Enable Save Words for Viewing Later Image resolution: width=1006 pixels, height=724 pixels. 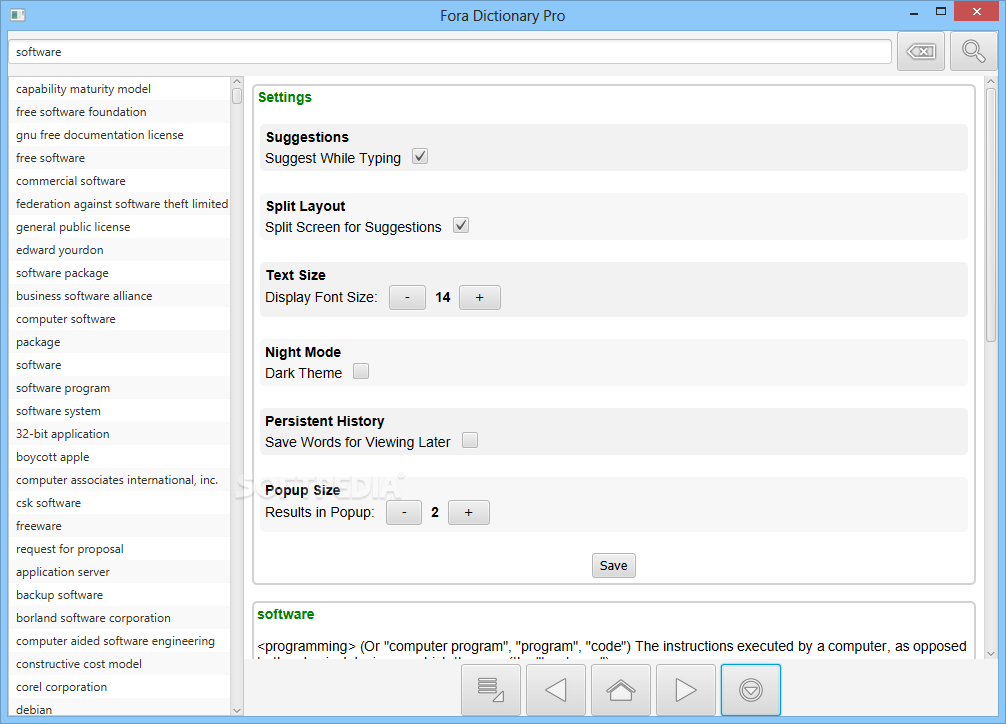click(470, 440)
